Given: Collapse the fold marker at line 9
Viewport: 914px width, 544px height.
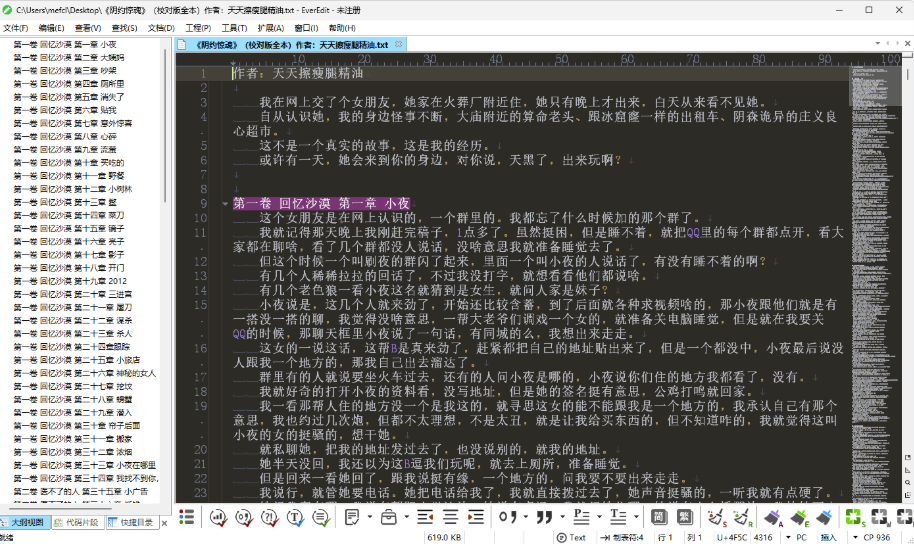Looking at the screenshot, I should coord(225,203).
